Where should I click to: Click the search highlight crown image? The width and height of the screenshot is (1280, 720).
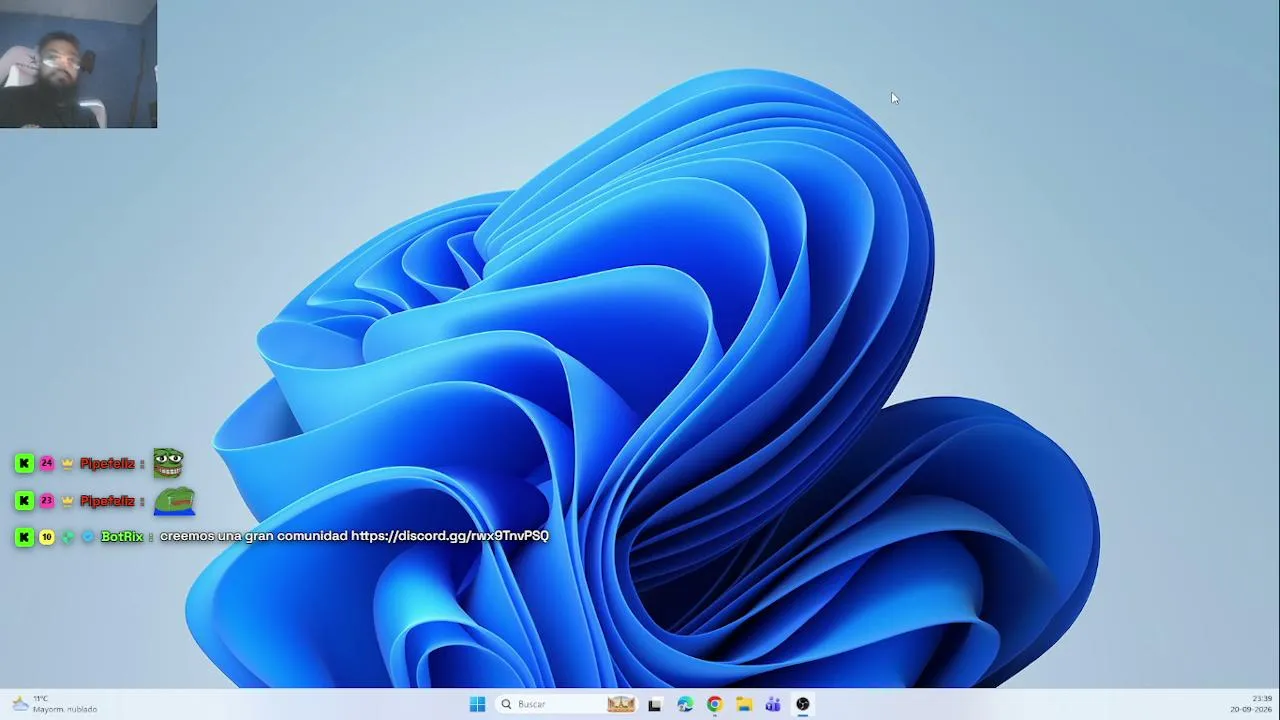621,704
